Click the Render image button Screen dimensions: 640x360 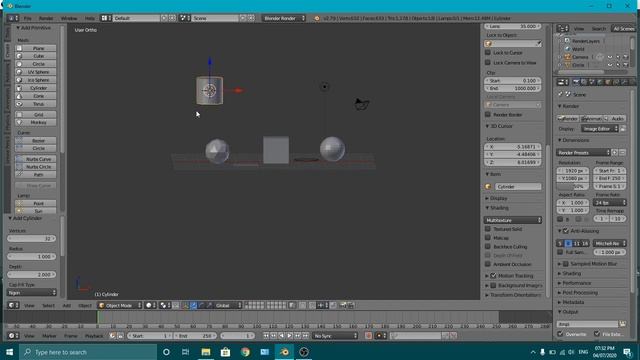(x=568, y=118)
